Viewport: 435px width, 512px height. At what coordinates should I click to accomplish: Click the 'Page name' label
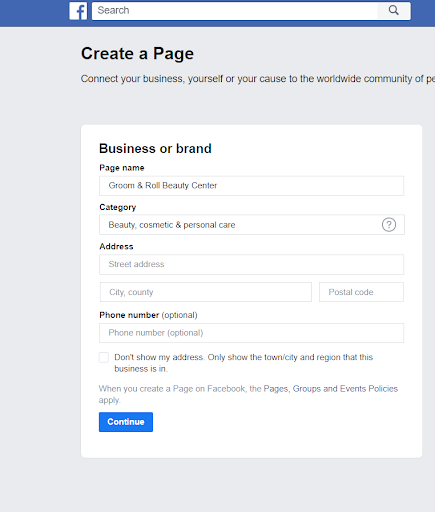click(122, 168)
